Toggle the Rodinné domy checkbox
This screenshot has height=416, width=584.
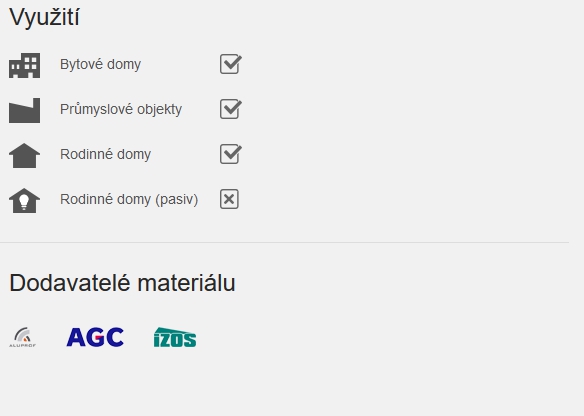coord(231,154)
